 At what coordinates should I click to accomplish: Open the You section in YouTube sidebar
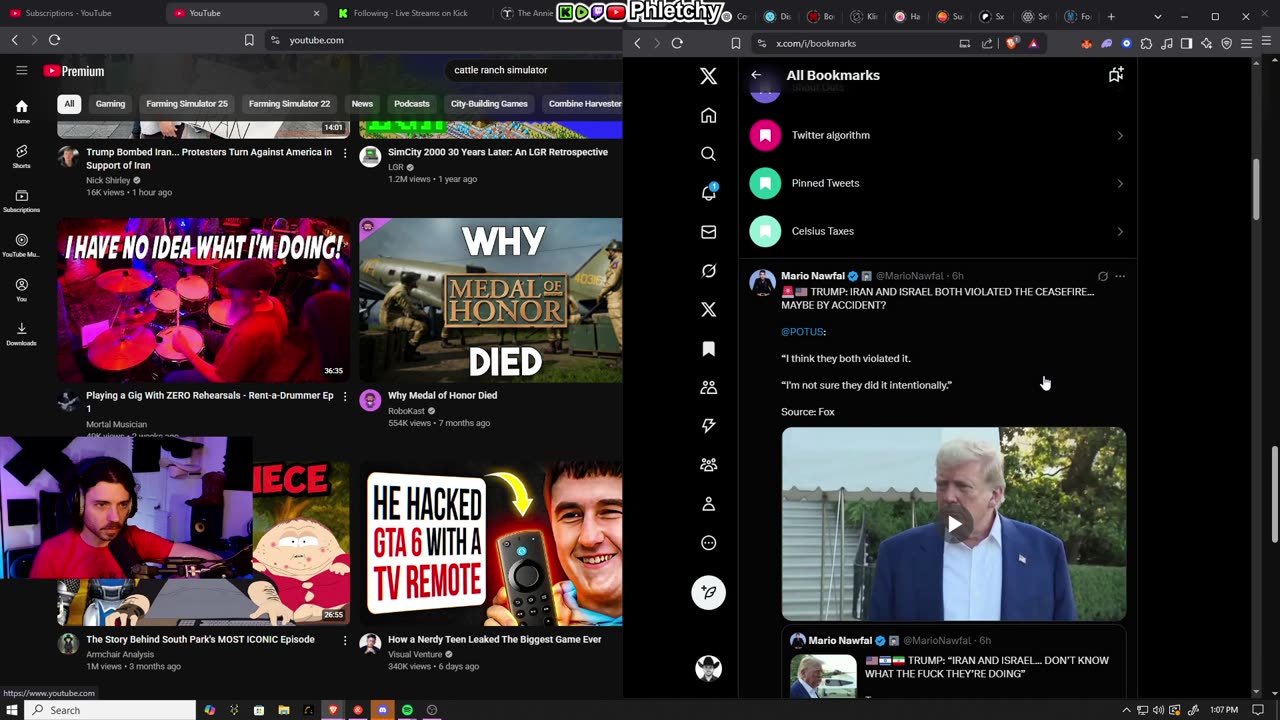pos(21,289)
